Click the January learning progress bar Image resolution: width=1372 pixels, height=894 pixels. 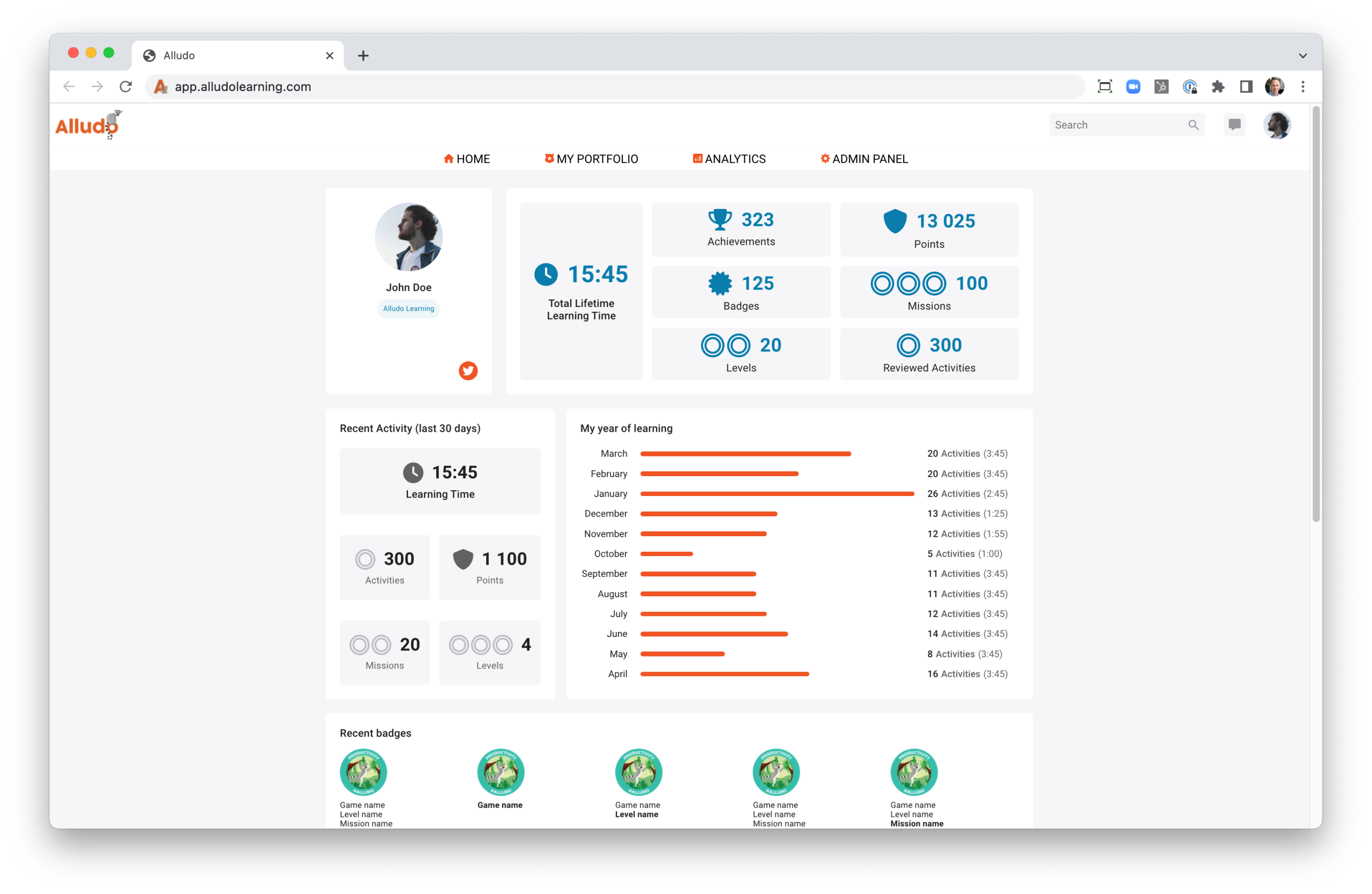777,494
